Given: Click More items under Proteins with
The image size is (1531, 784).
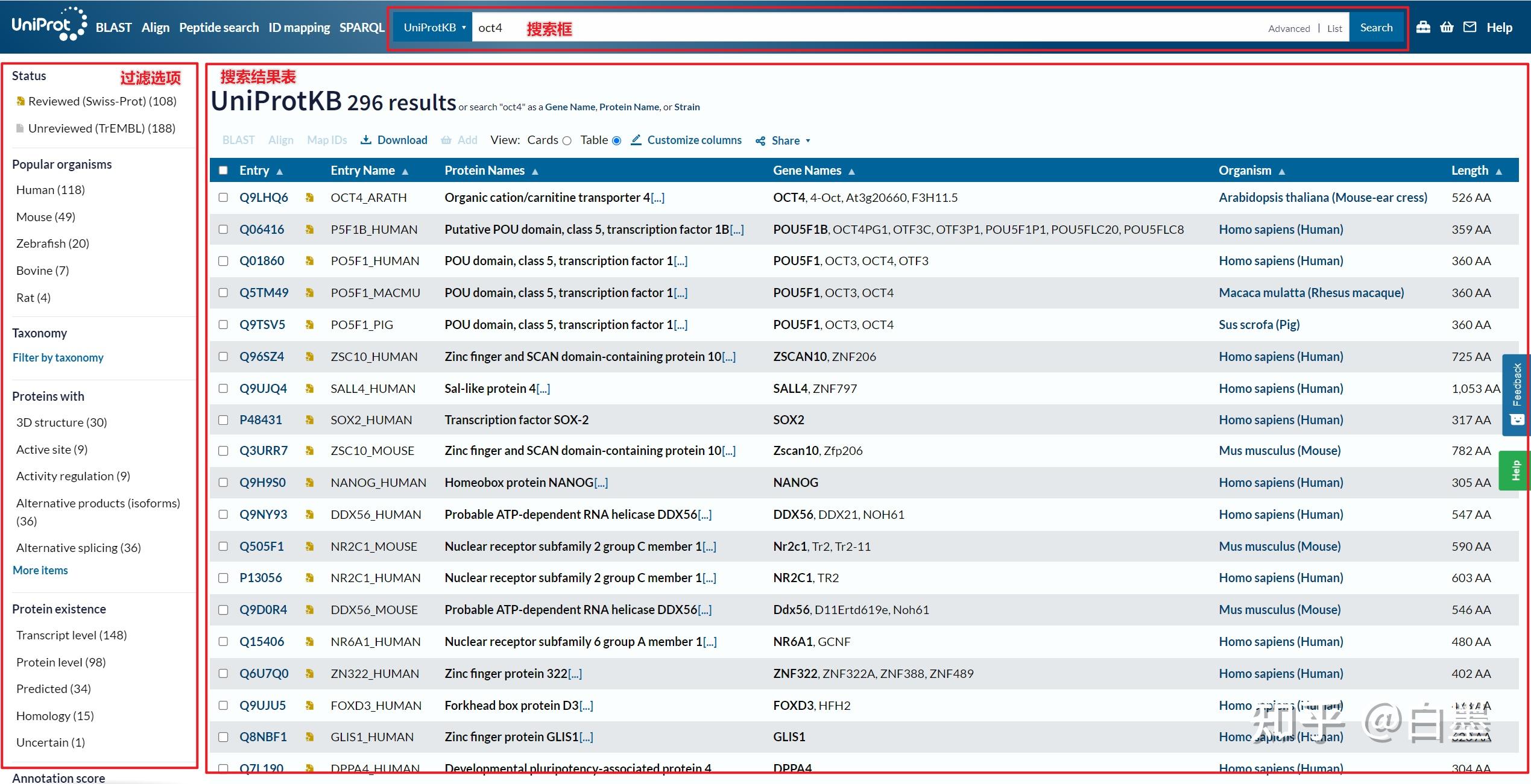Looking at the screenshot, I should pos(40,570).
